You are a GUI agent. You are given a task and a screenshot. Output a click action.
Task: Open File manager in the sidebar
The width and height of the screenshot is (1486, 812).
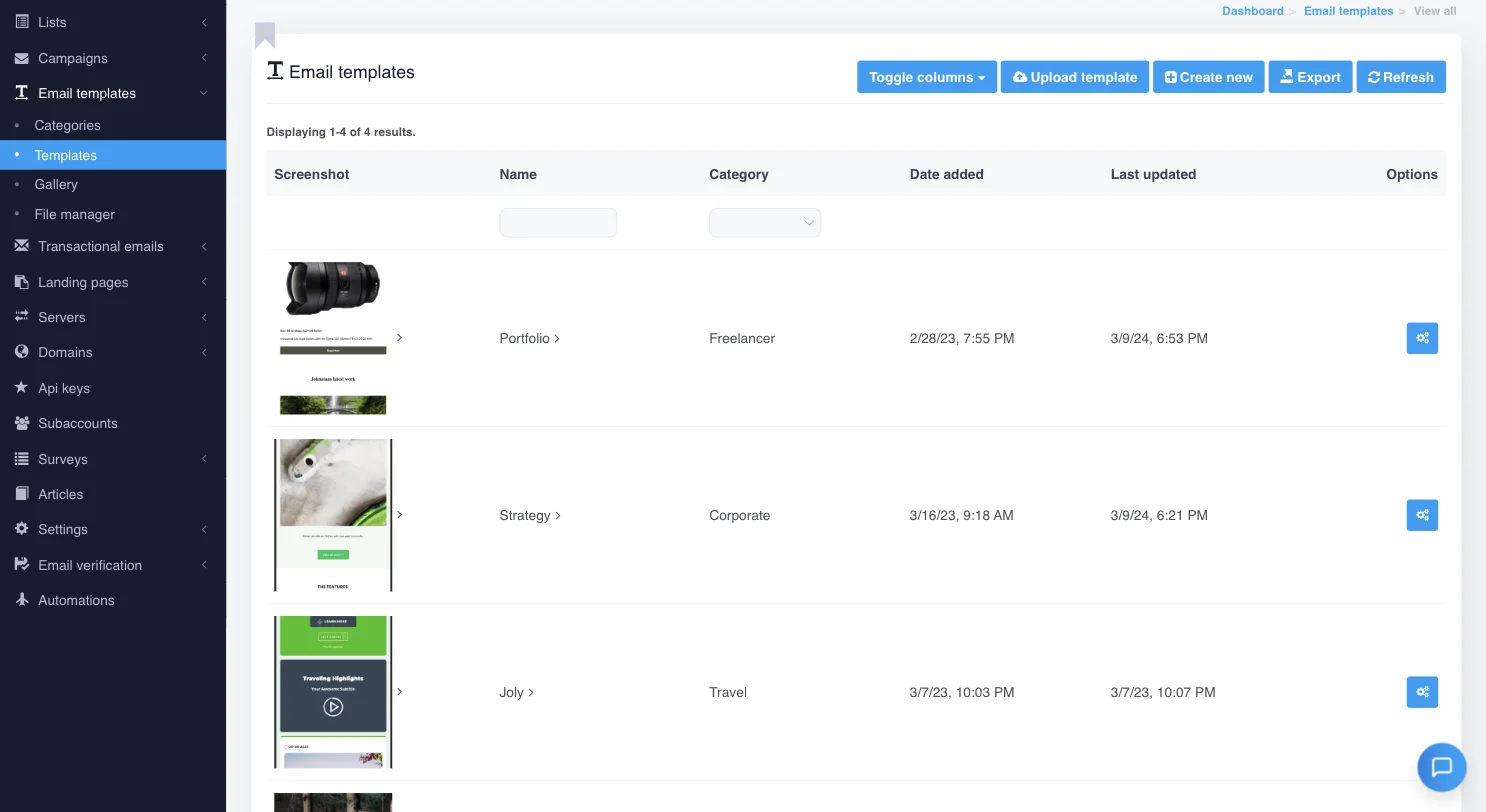pyautogui.click(x=74, y=214)
